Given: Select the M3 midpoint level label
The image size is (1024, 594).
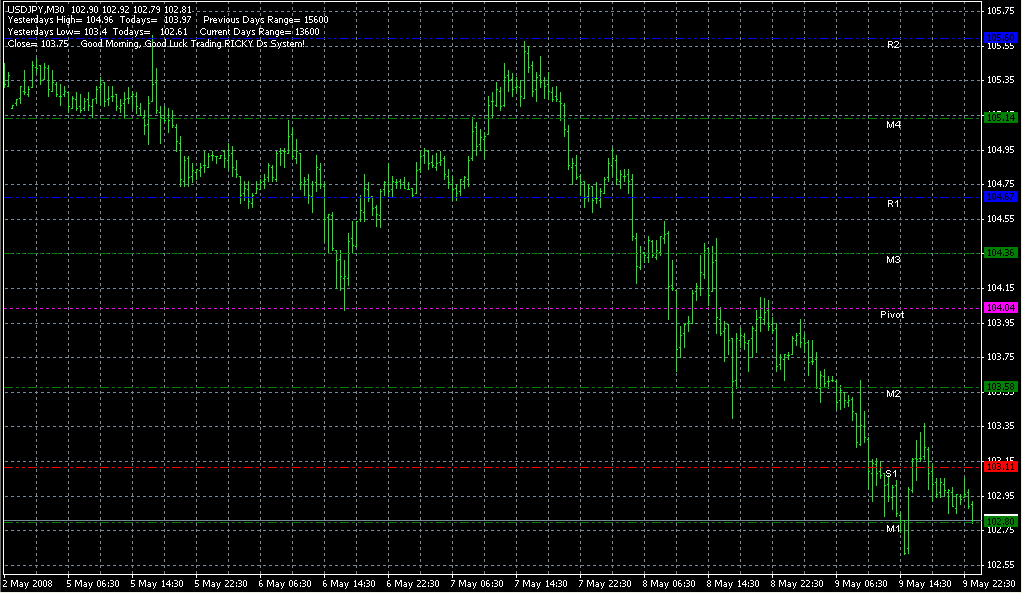Looking at the screenshot, I should coord(893,260).
